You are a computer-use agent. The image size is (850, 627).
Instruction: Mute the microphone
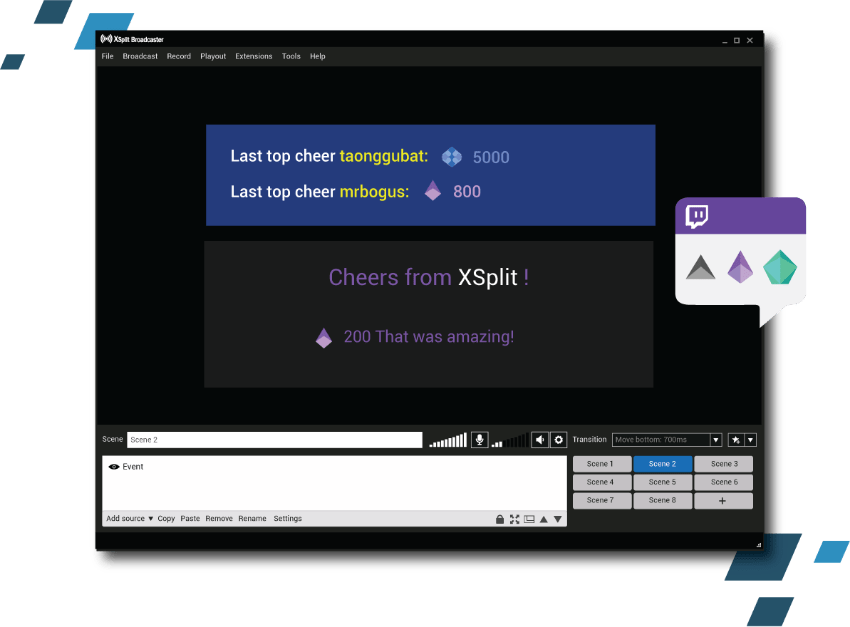coord(478,439)
